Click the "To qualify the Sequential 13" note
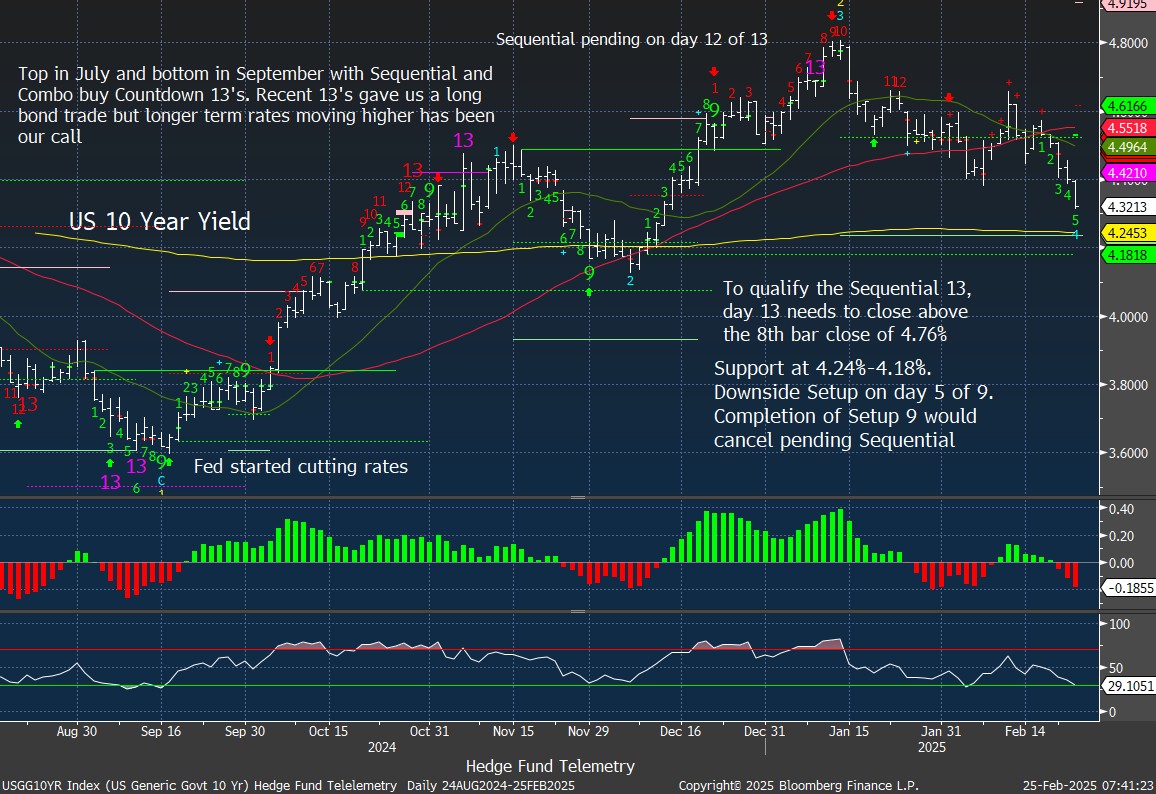1156x794 pixels. pos(847,311)
